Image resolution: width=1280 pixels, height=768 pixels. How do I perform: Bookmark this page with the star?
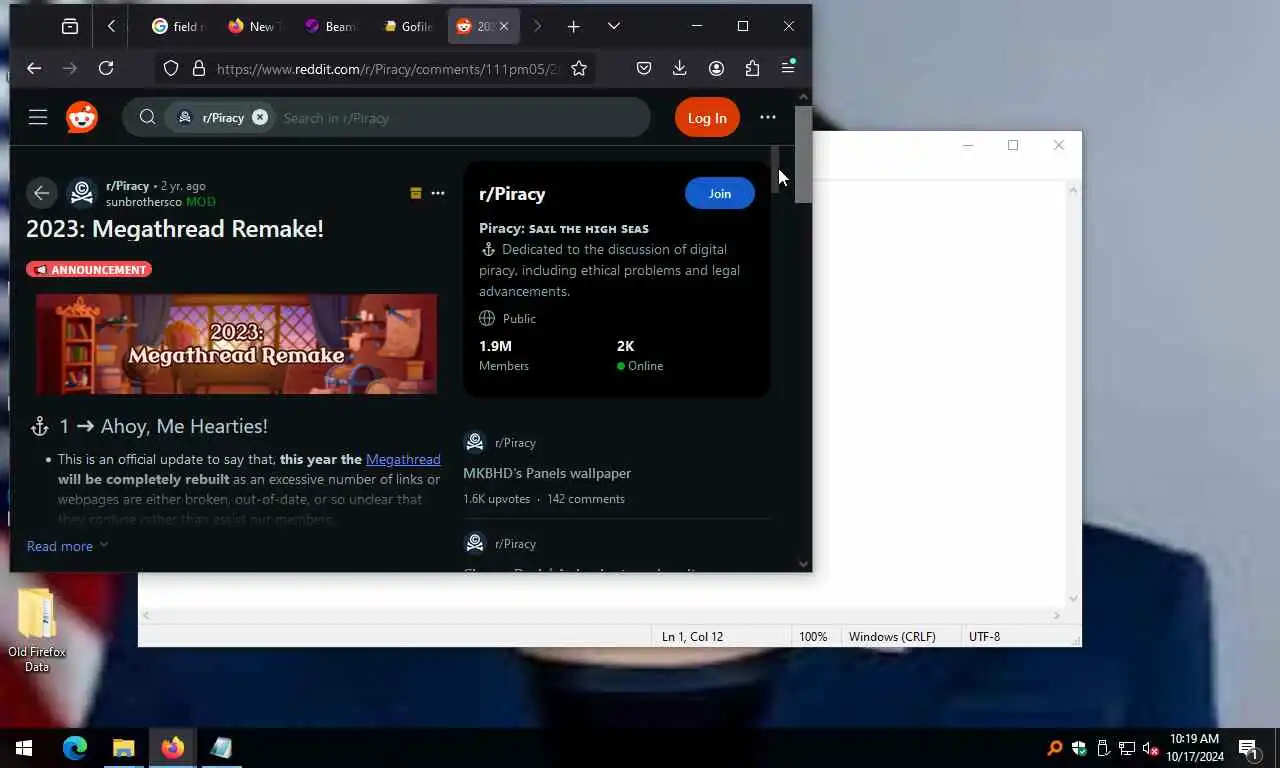pos(578,68)
